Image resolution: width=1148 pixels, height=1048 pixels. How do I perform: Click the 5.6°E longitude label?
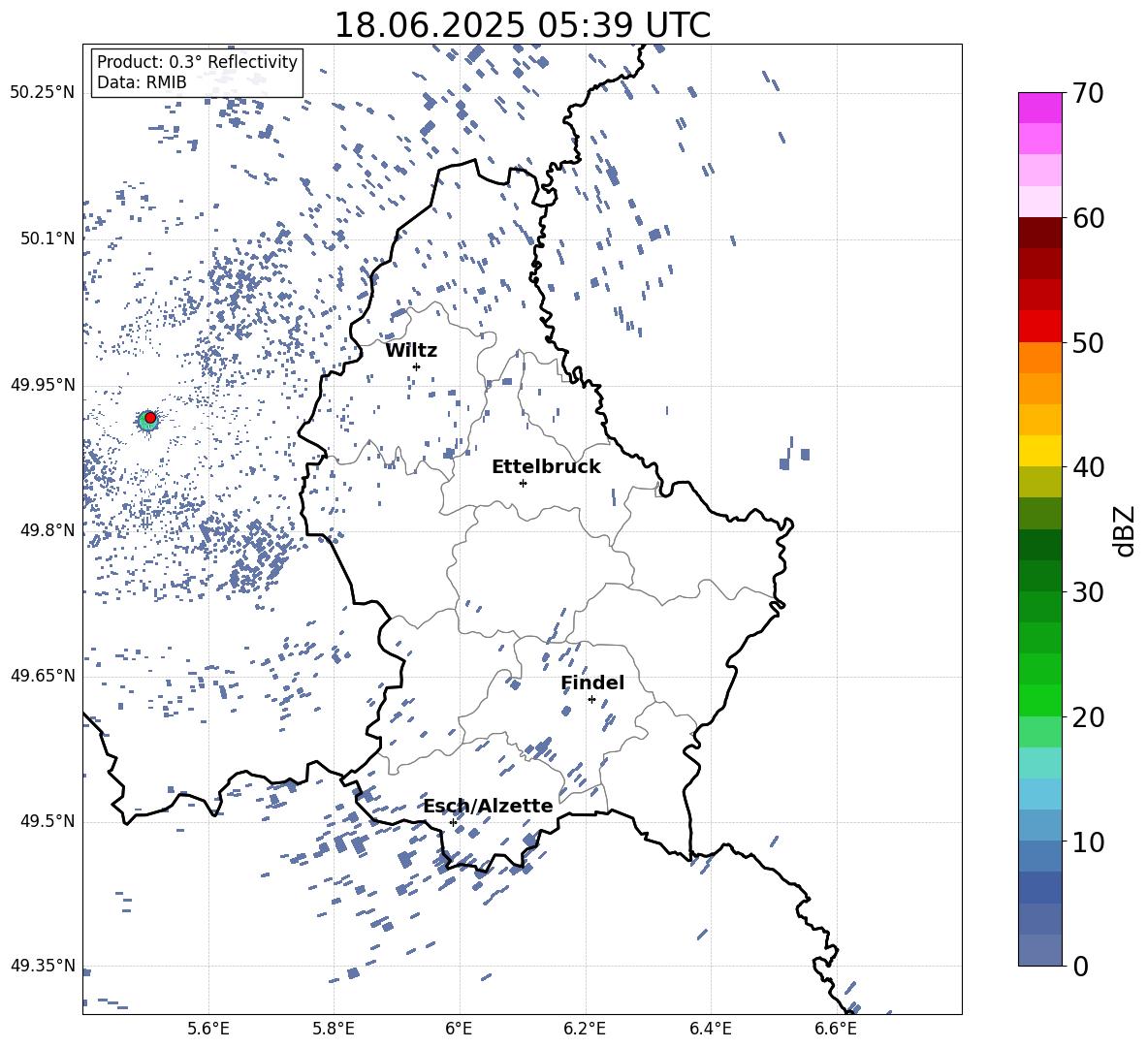pos(208,1029)
